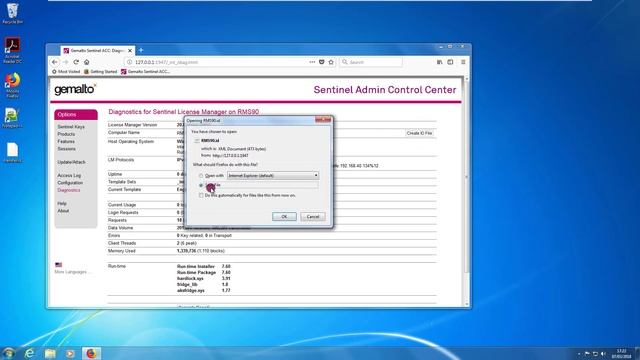Open Getting Started bookmark
640x360 pixels.
[100, 72]
